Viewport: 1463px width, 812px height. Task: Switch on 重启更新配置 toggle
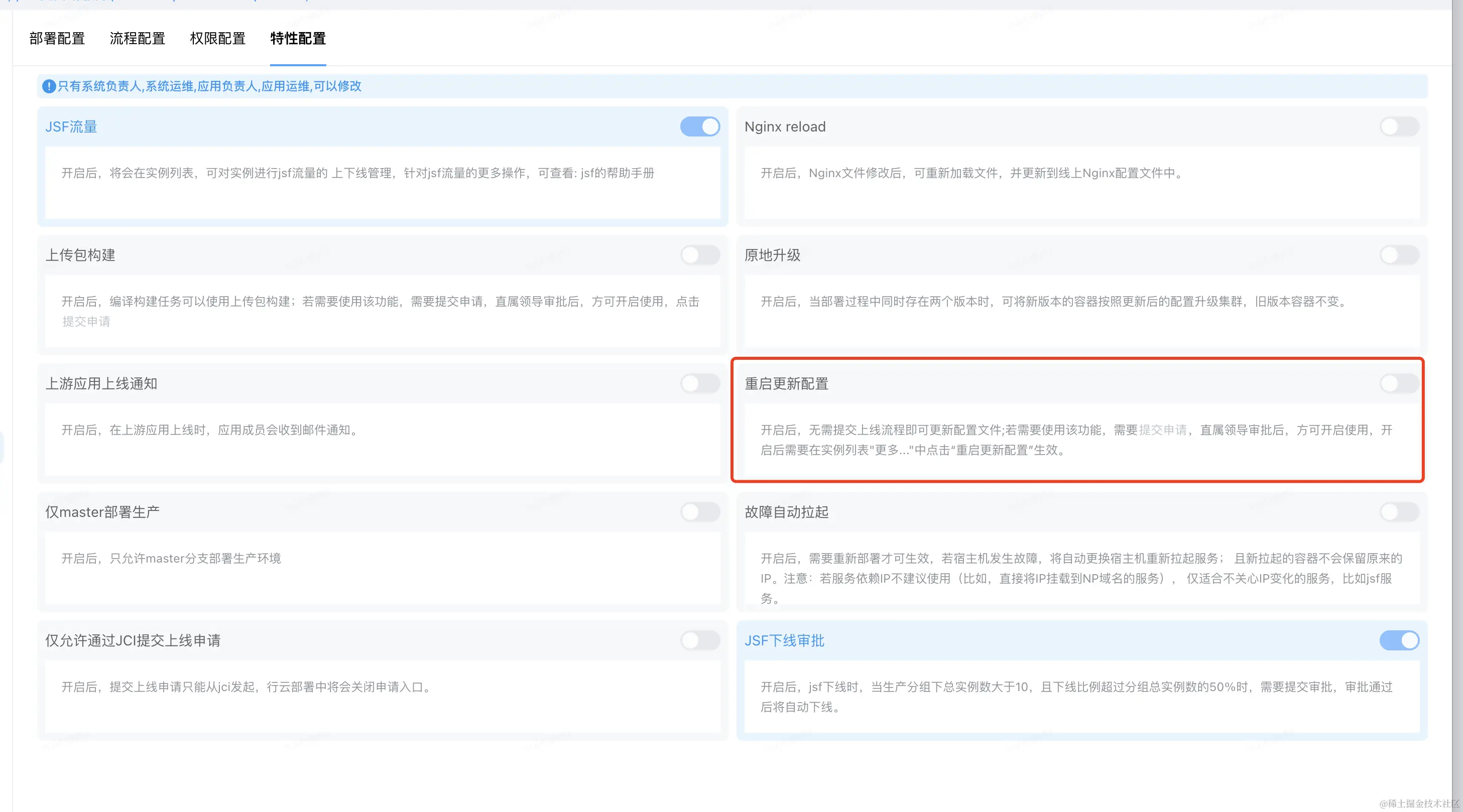point(1399,383)
